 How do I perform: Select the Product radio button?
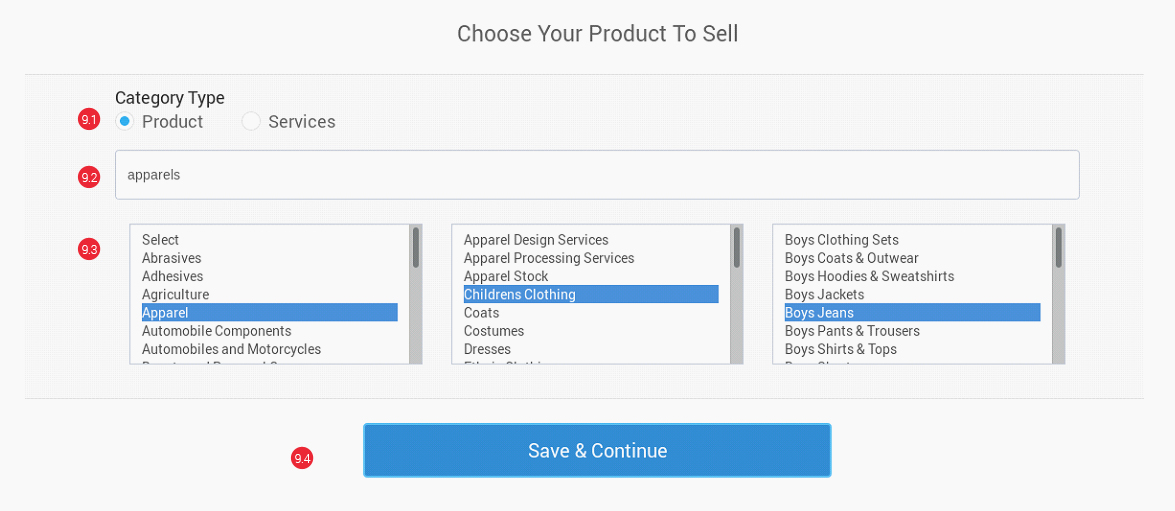(125, 121)
